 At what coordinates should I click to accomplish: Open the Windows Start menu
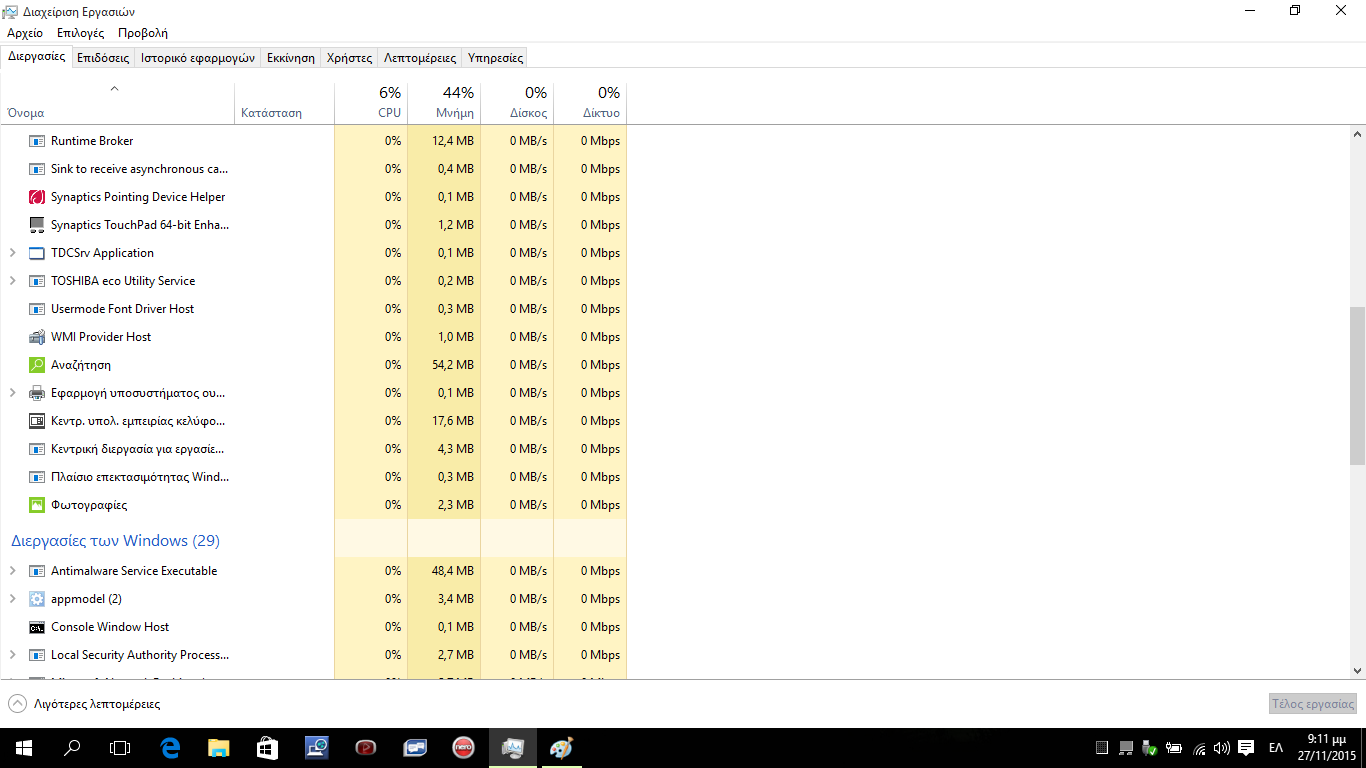[x=24, y=747]
